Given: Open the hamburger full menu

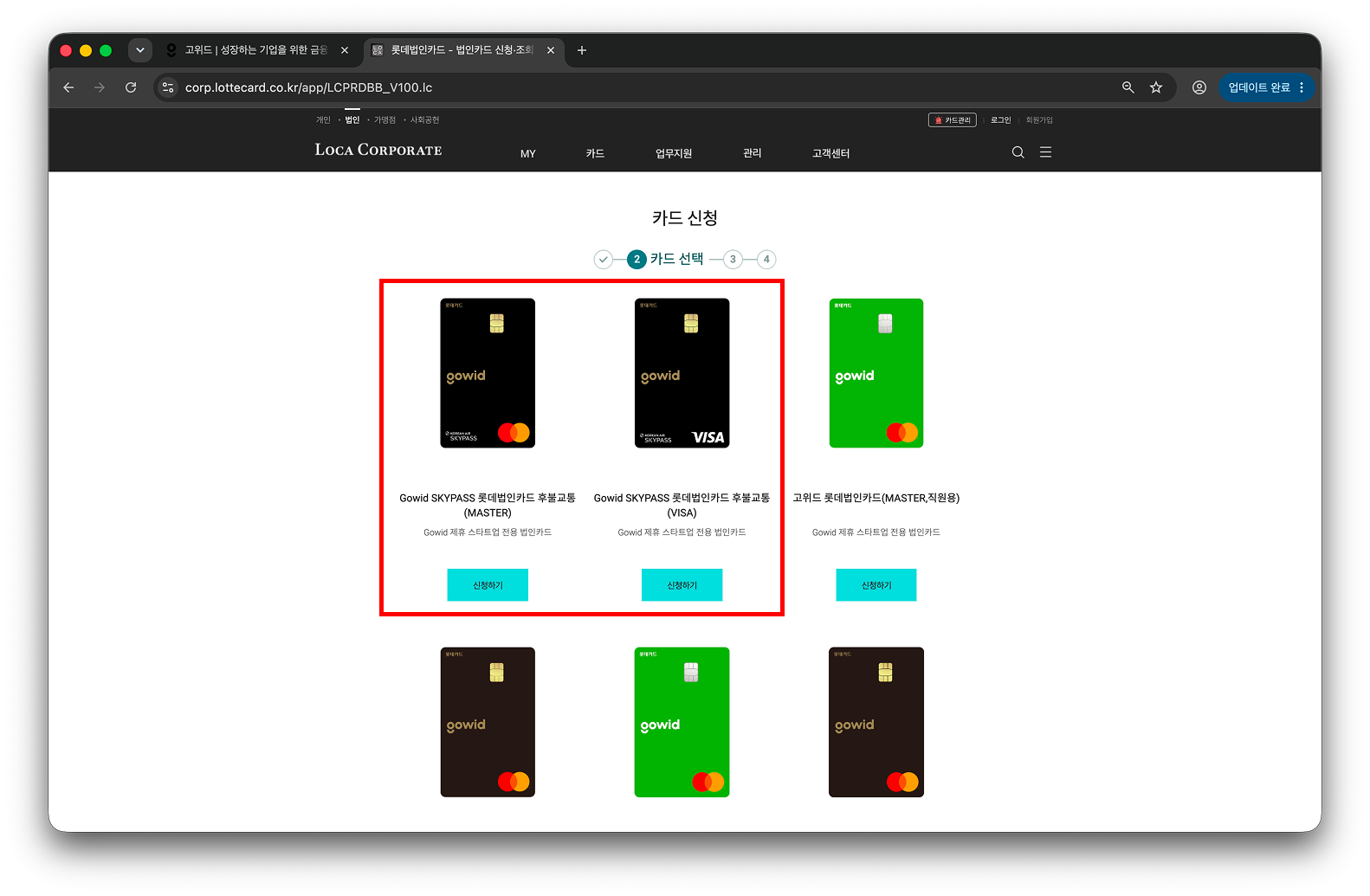Looking at the screenshot, I should [x=1046, y=152].
